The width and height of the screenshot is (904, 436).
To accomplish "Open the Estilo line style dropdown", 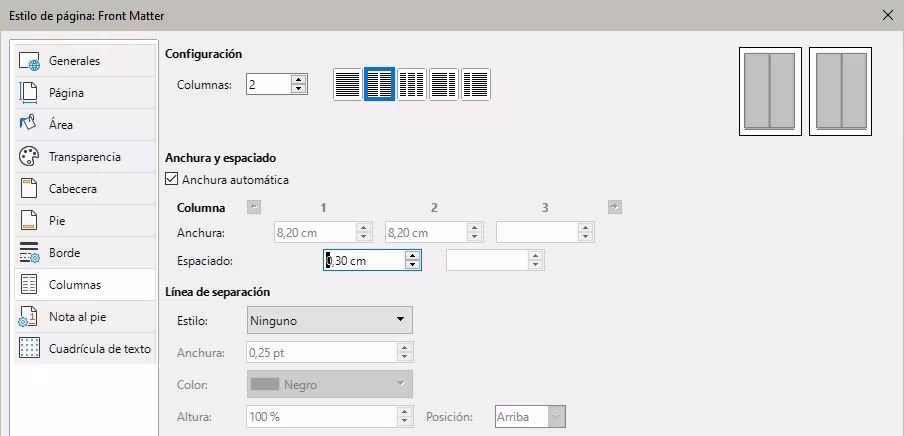I will click(x=329, y=320).
